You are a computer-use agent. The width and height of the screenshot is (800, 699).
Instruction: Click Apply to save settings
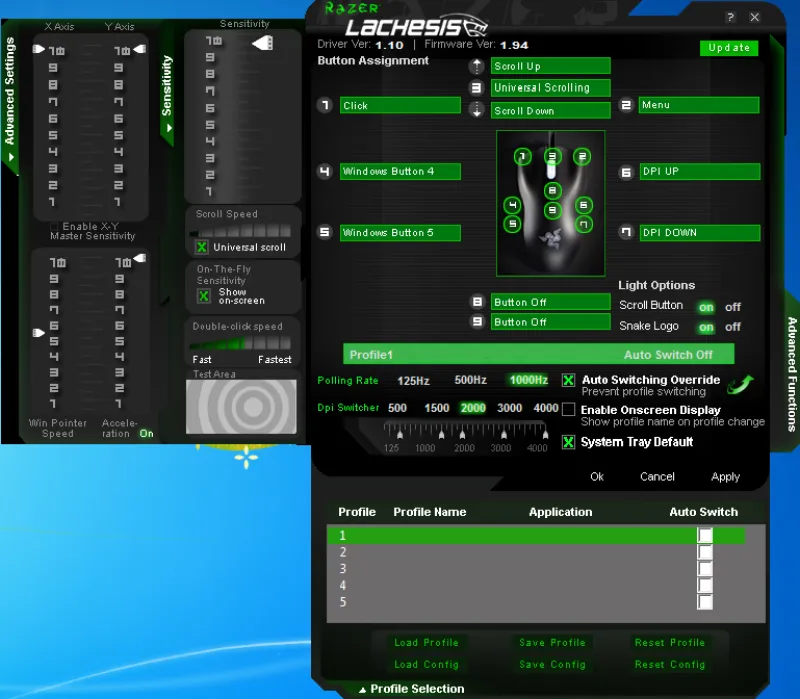tap(725, 477)
